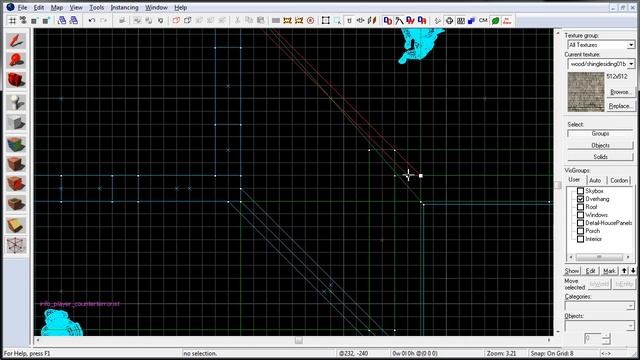
Task: Save window state icon
Action: coord(73,20)
